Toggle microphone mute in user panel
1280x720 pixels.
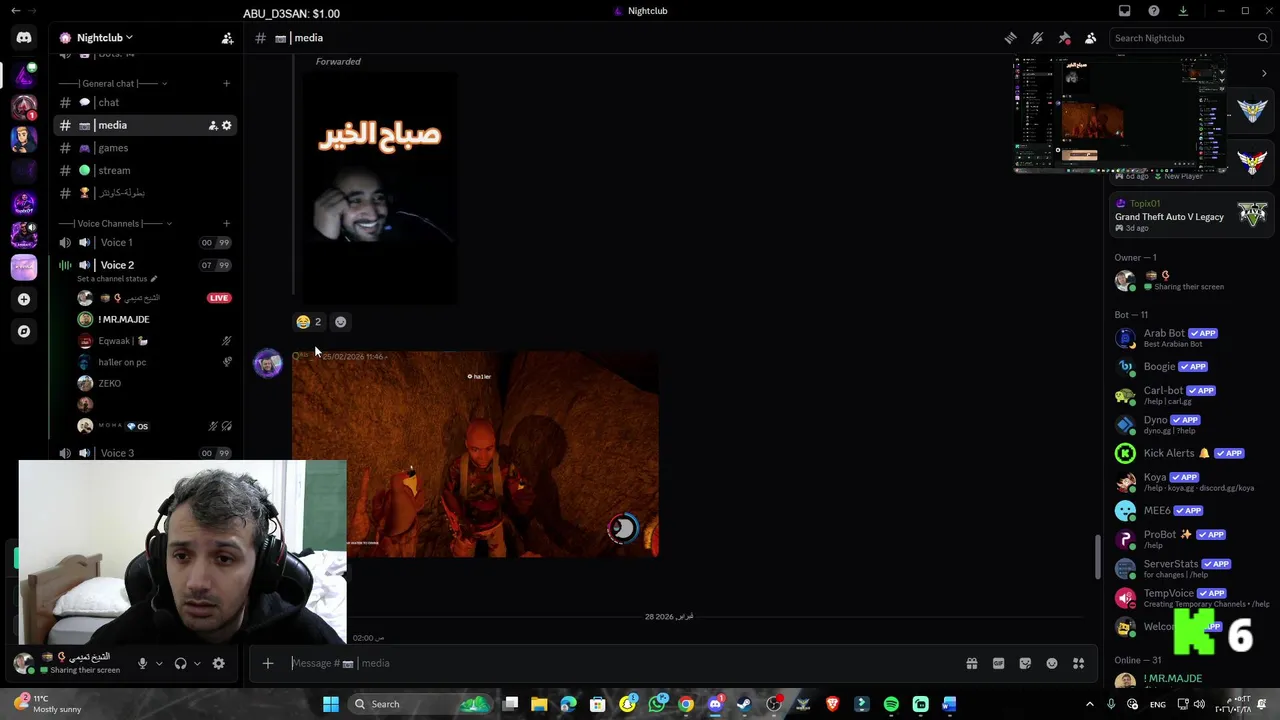(142, 663)
